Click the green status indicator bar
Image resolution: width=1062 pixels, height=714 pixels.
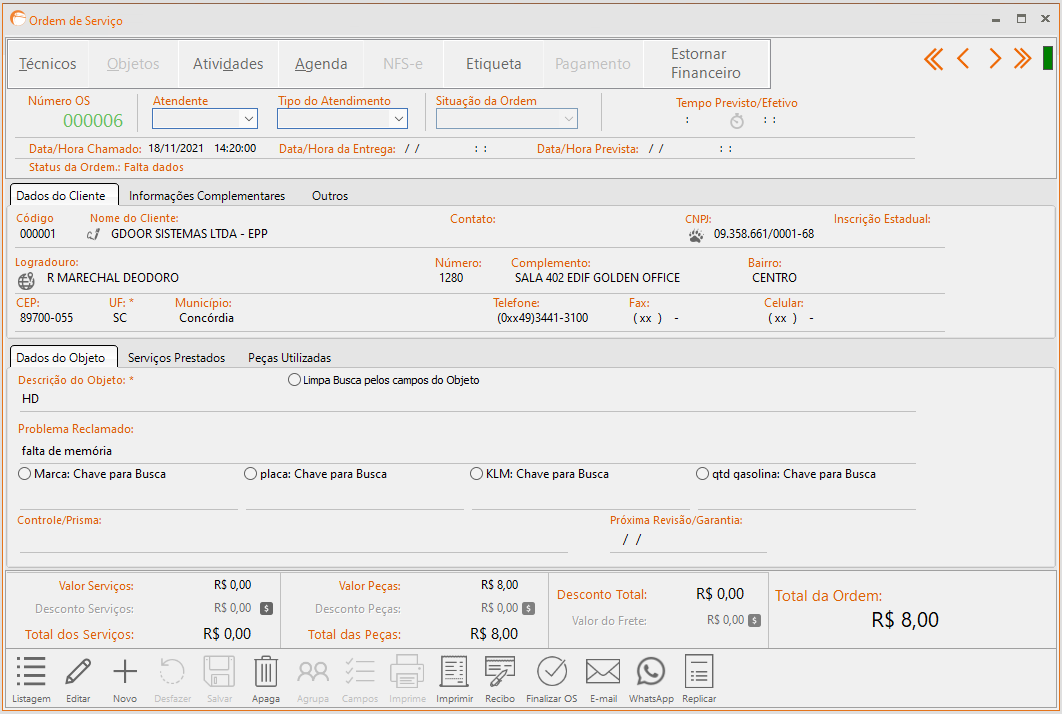coord(1047,59)
